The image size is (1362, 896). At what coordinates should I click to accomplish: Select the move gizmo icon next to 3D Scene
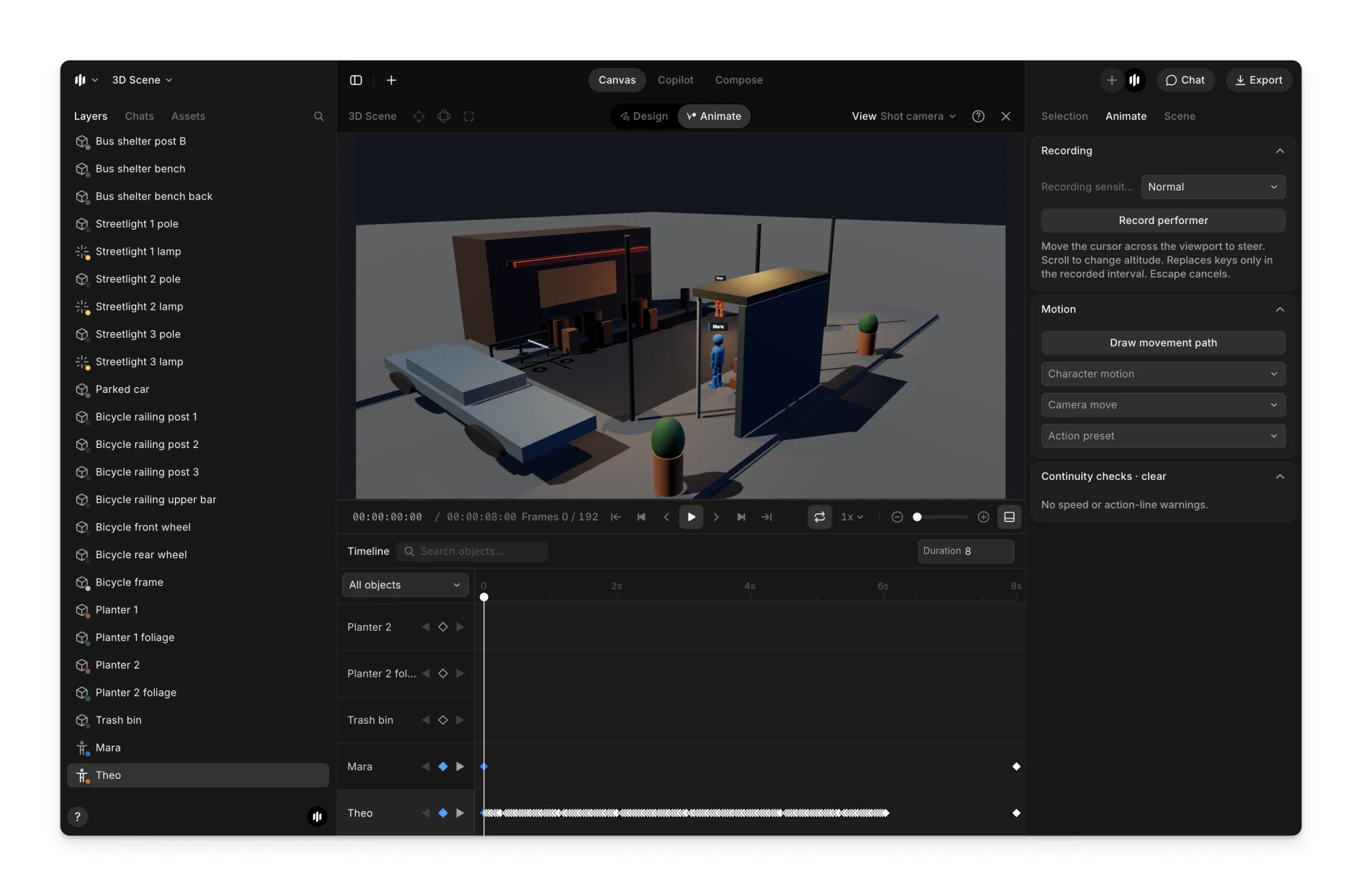tap(419, 116)
